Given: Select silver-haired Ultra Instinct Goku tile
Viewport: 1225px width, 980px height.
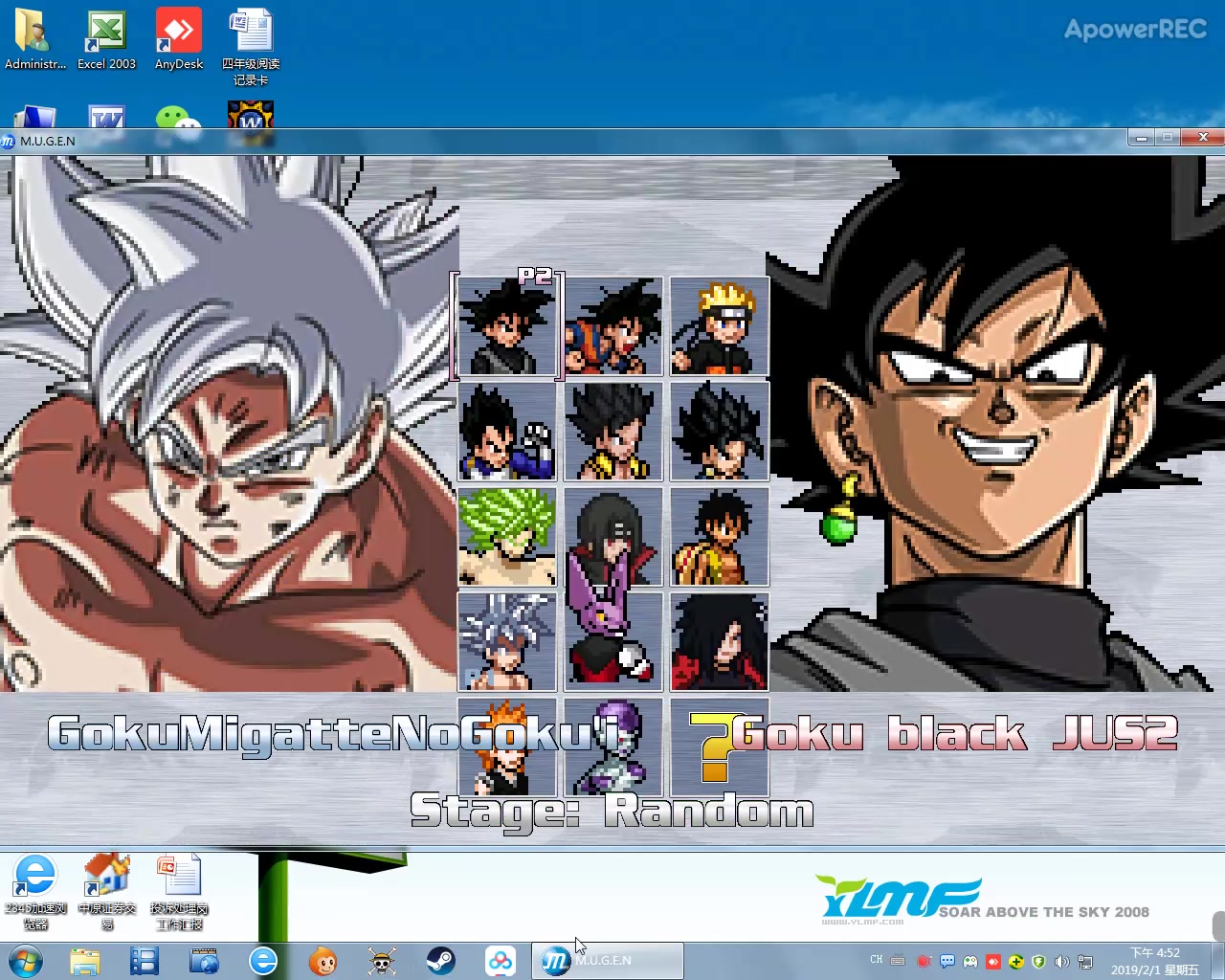Looking at the screenshot, I should pyautogui.click(x=507, y=642).
